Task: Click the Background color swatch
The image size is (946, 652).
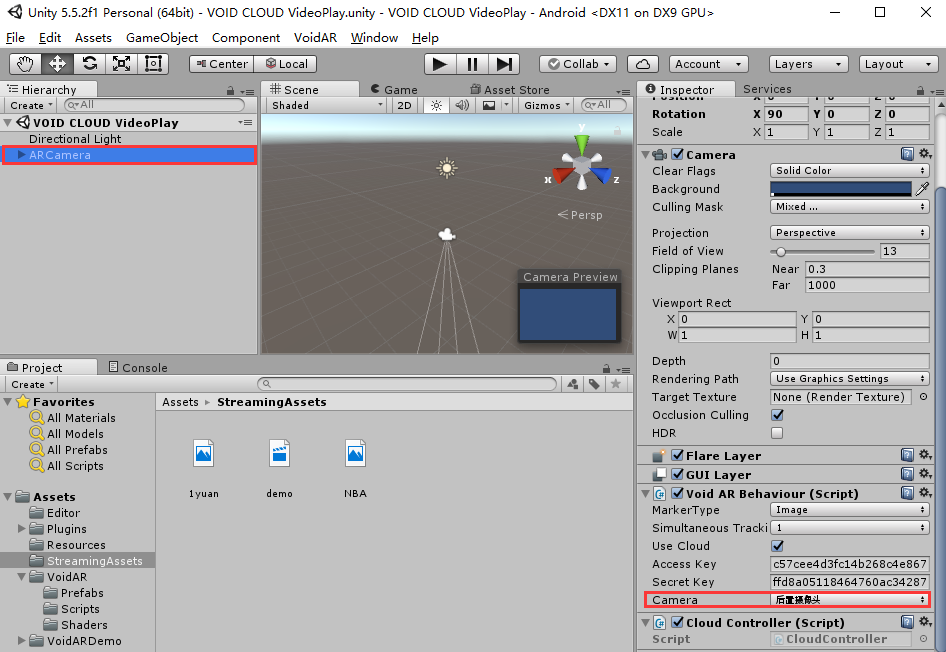Action: point(841,189)
